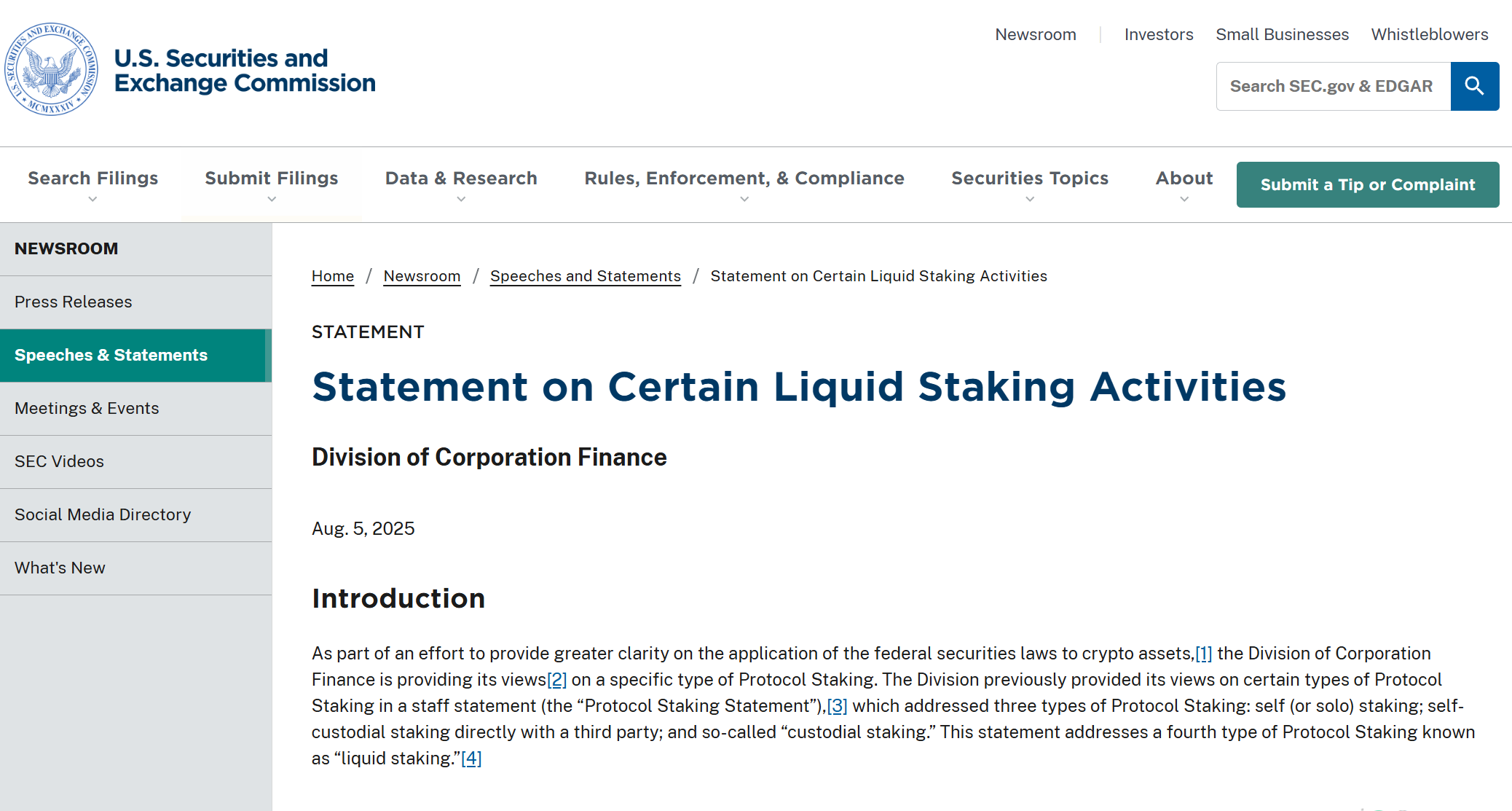
Task: Click the SEC seal logo
Action: (x=51, y=69)
